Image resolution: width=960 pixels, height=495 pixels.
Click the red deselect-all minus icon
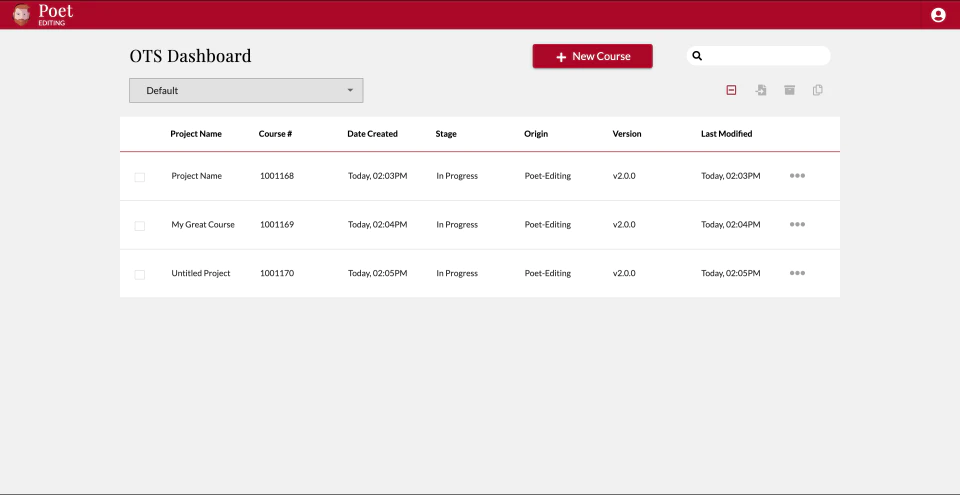[731, 90]
